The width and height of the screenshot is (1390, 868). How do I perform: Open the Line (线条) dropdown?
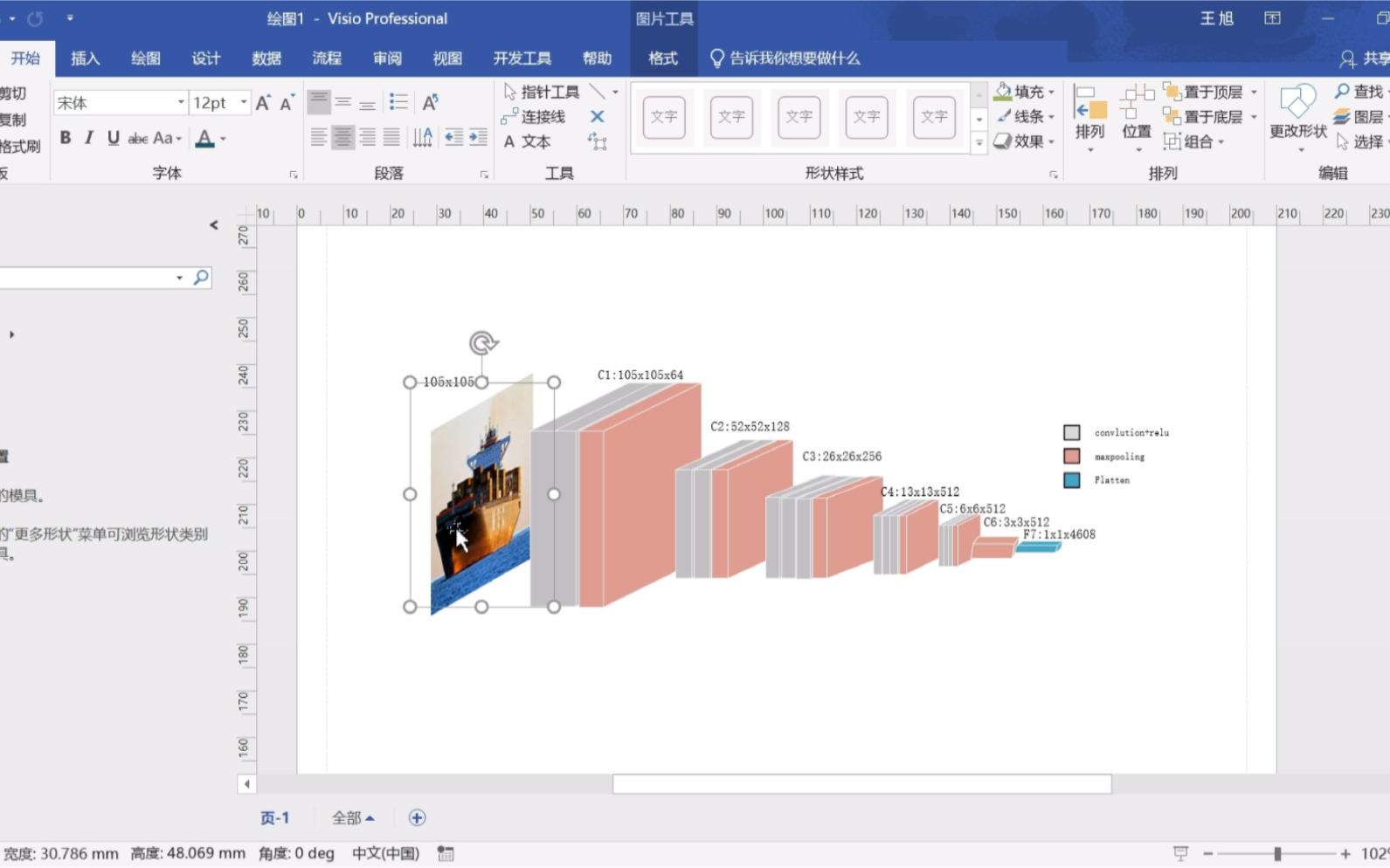point(1025,116)
